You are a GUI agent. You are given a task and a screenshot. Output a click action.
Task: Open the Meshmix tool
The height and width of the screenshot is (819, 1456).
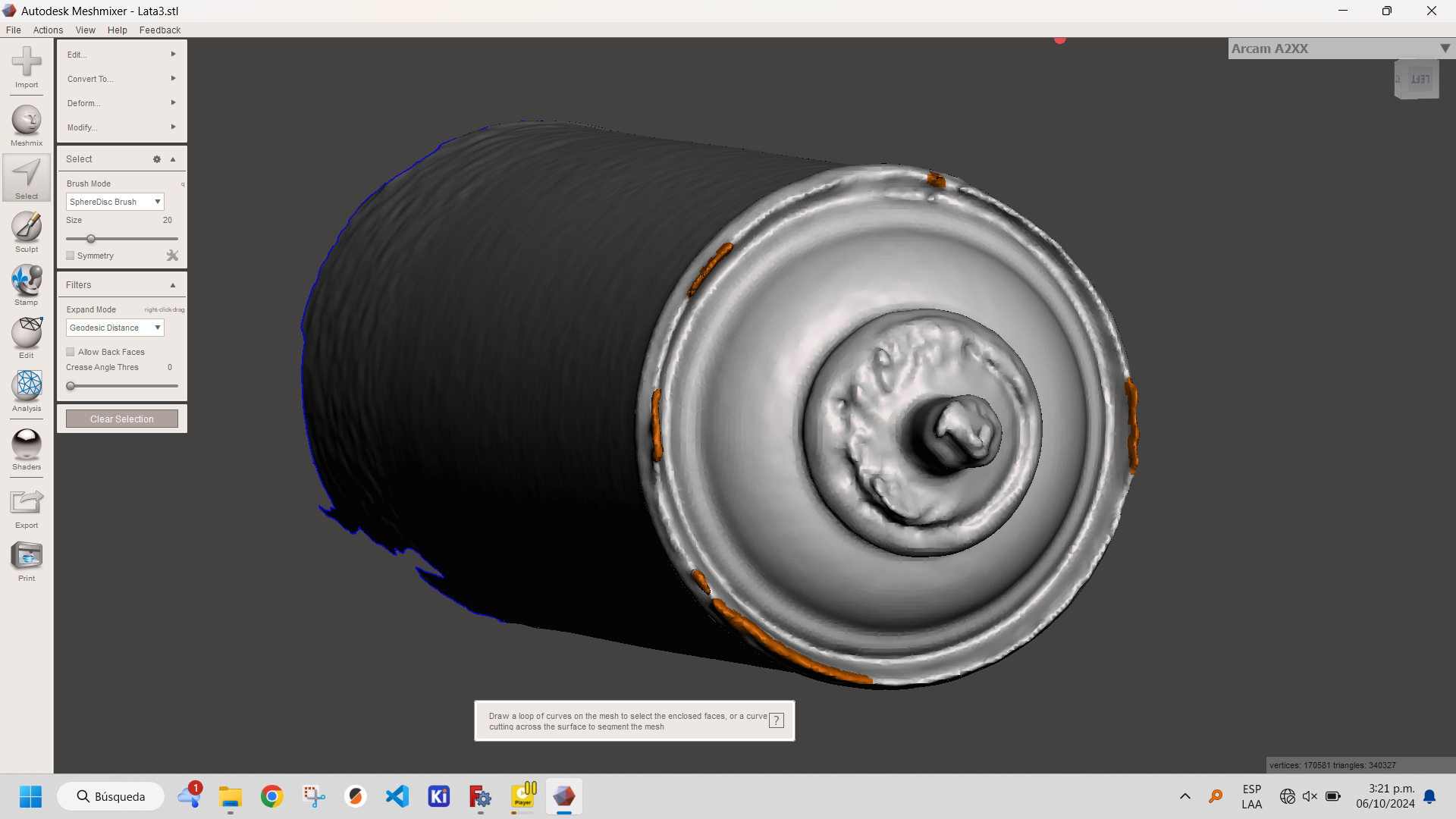27,126
